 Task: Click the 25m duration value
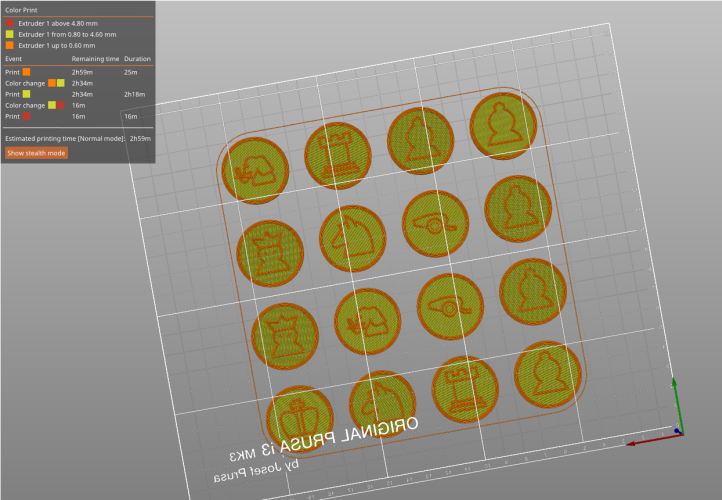coord(130,72)
